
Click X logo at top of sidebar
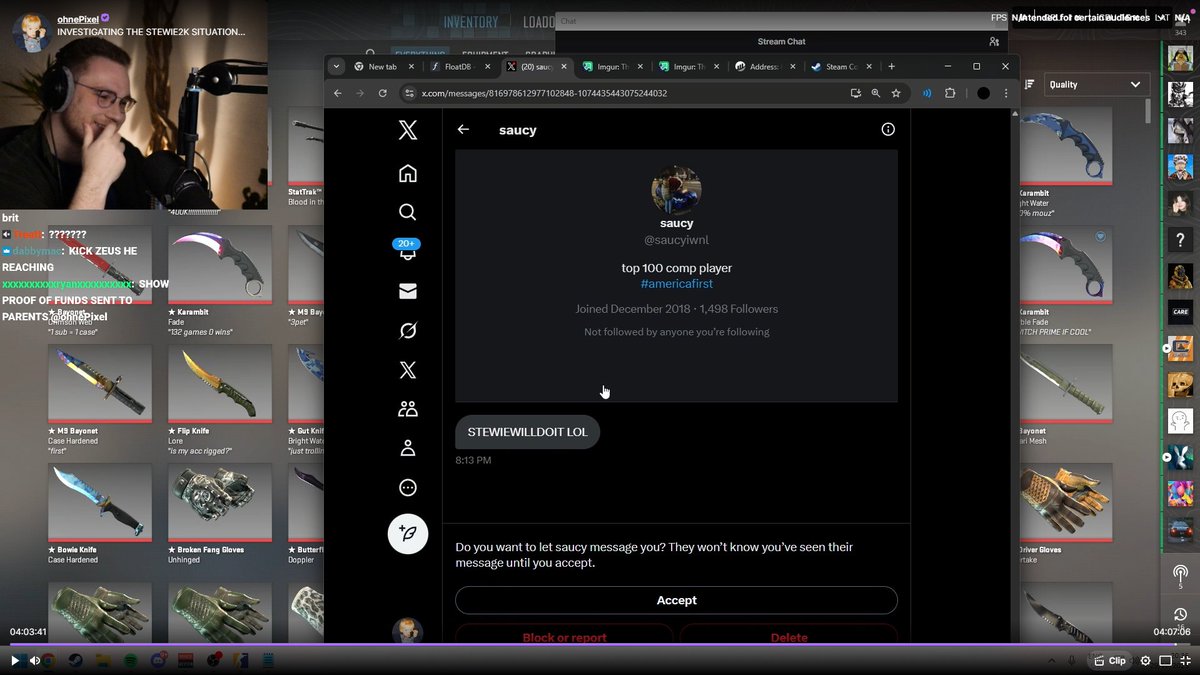coord(407,129)
